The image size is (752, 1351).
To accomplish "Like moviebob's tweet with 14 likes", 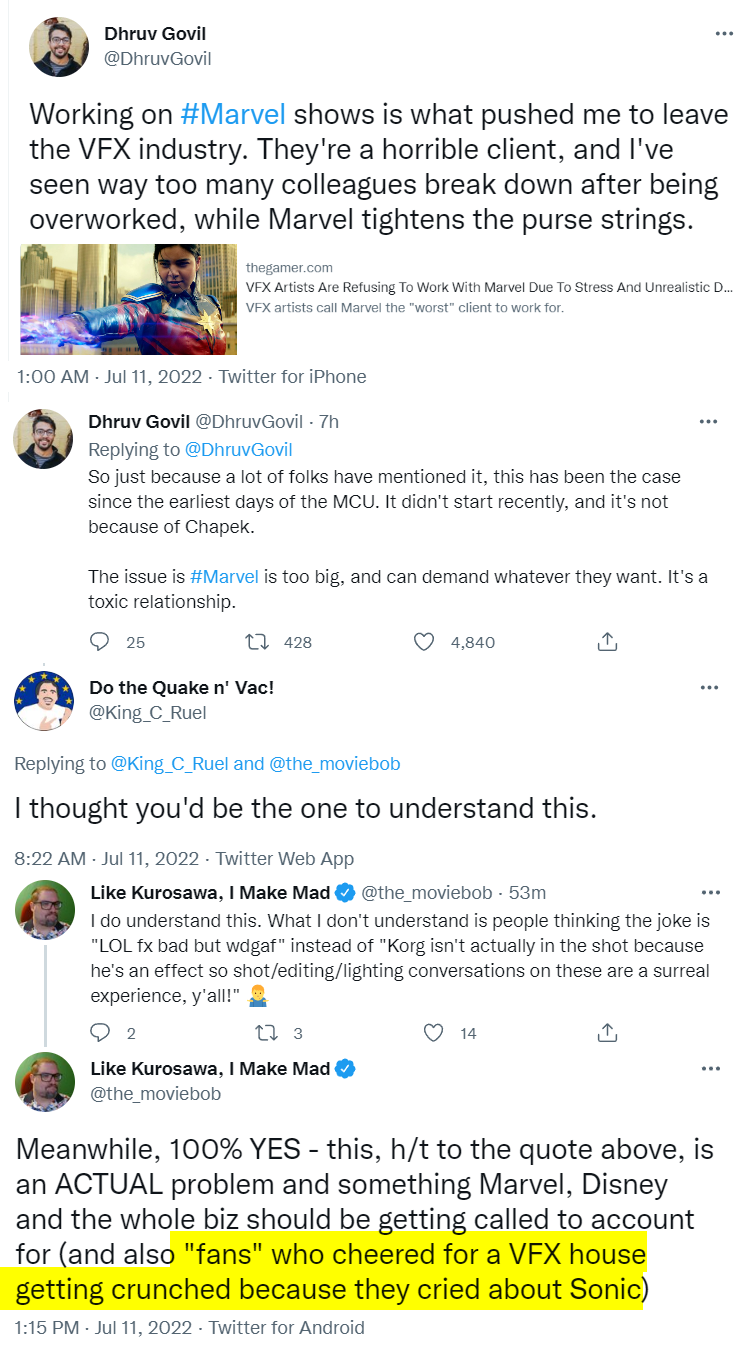I will coord(432,1033).
